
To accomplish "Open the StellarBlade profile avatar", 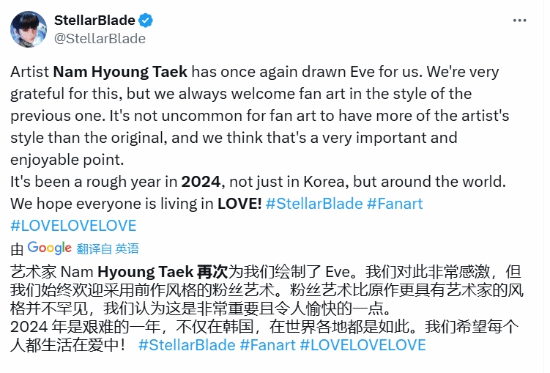I will coord(28,29).
